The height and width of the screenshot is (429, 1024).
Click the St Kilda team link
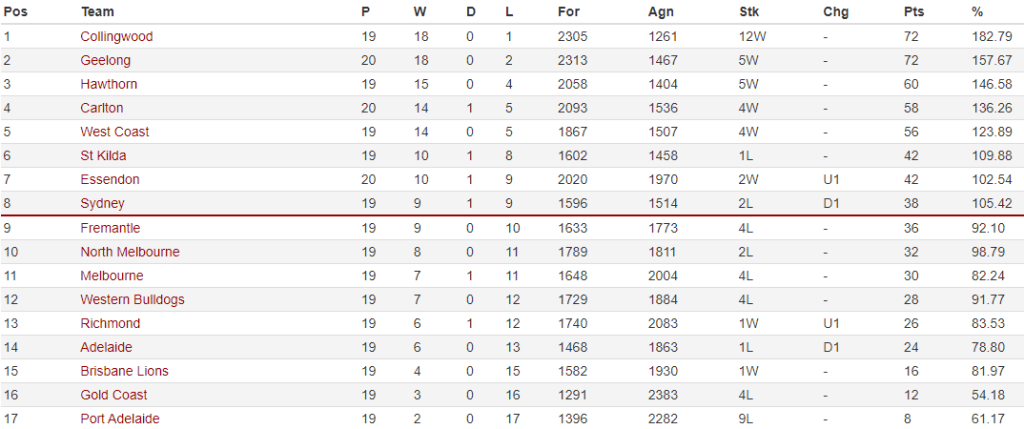103,156
